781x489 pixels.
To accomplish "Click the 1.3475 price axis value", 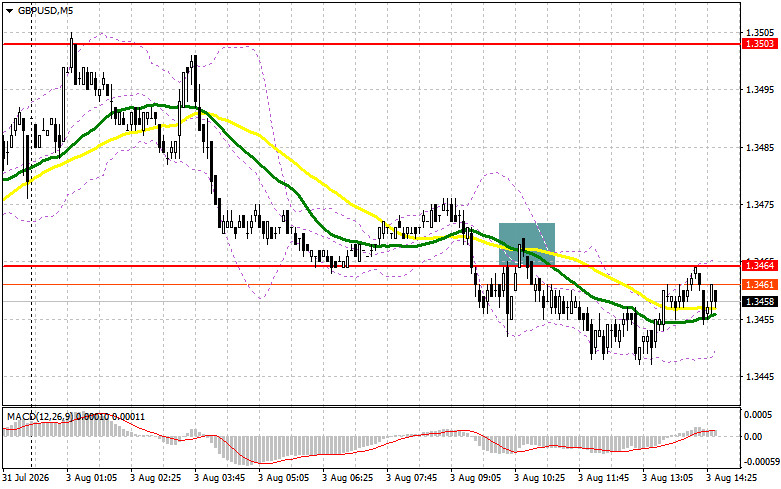I will coord(761,205).
